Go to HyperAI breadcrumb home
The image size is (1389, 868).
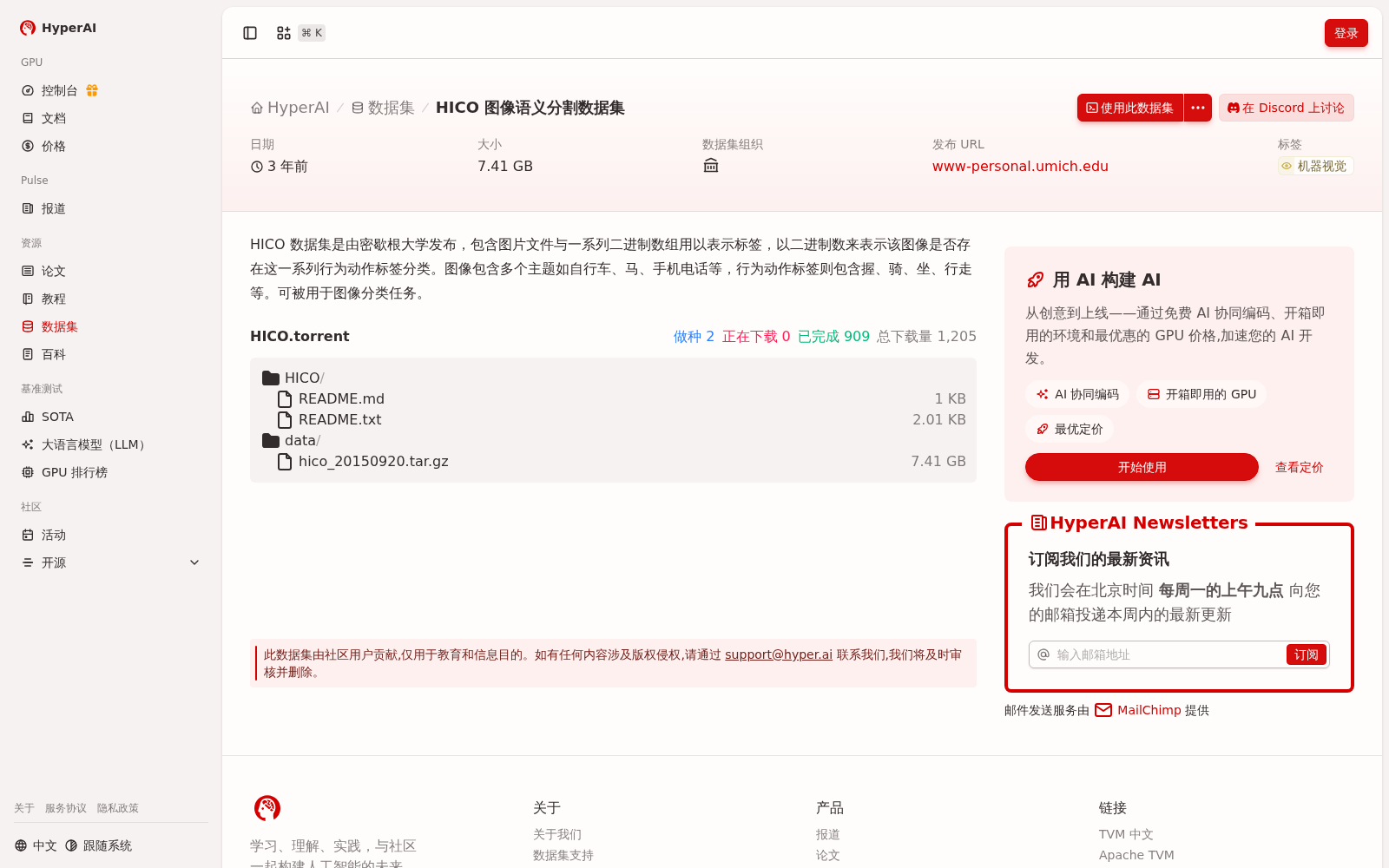[x=290, y=108]
